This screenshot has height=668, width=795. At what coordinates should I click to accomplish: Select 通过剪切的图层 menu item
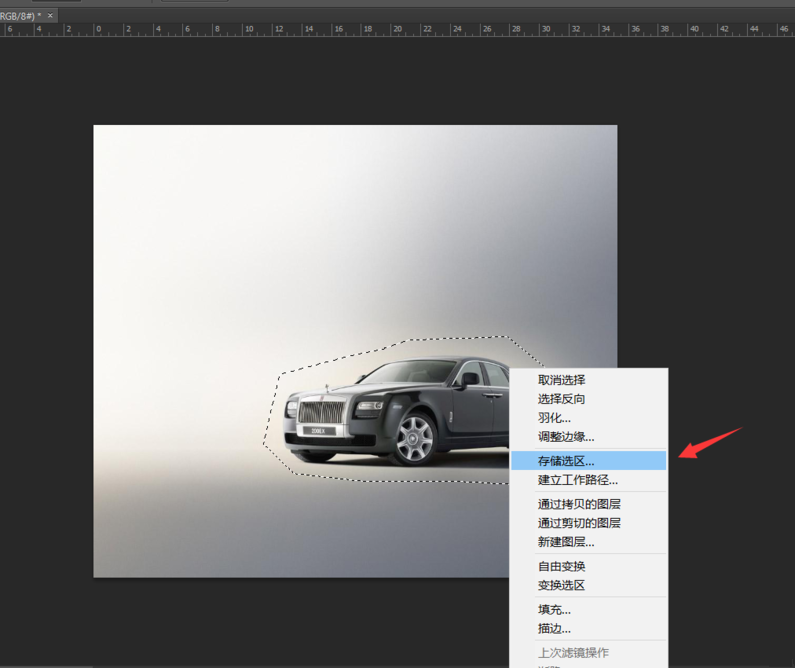[579, 523]
